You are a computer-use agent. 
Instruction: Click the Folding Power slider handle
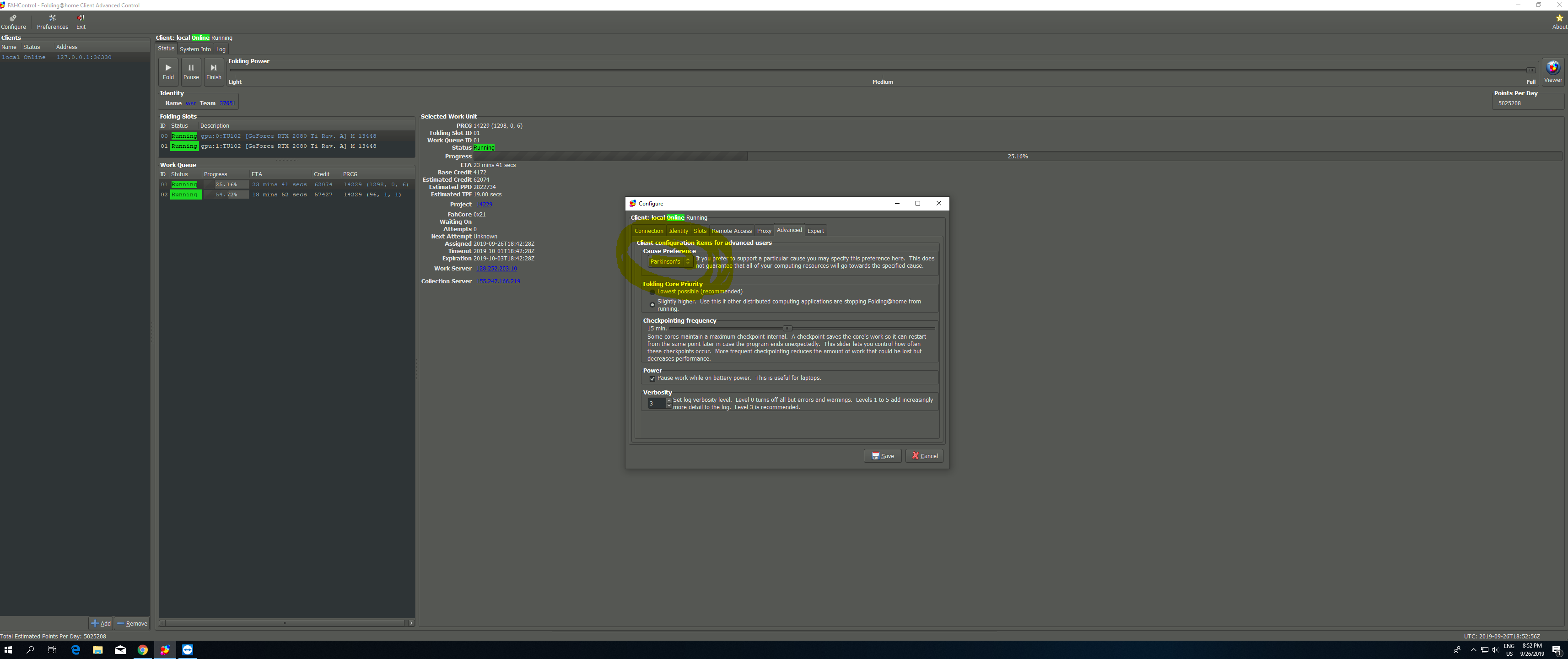[1530, 70]
